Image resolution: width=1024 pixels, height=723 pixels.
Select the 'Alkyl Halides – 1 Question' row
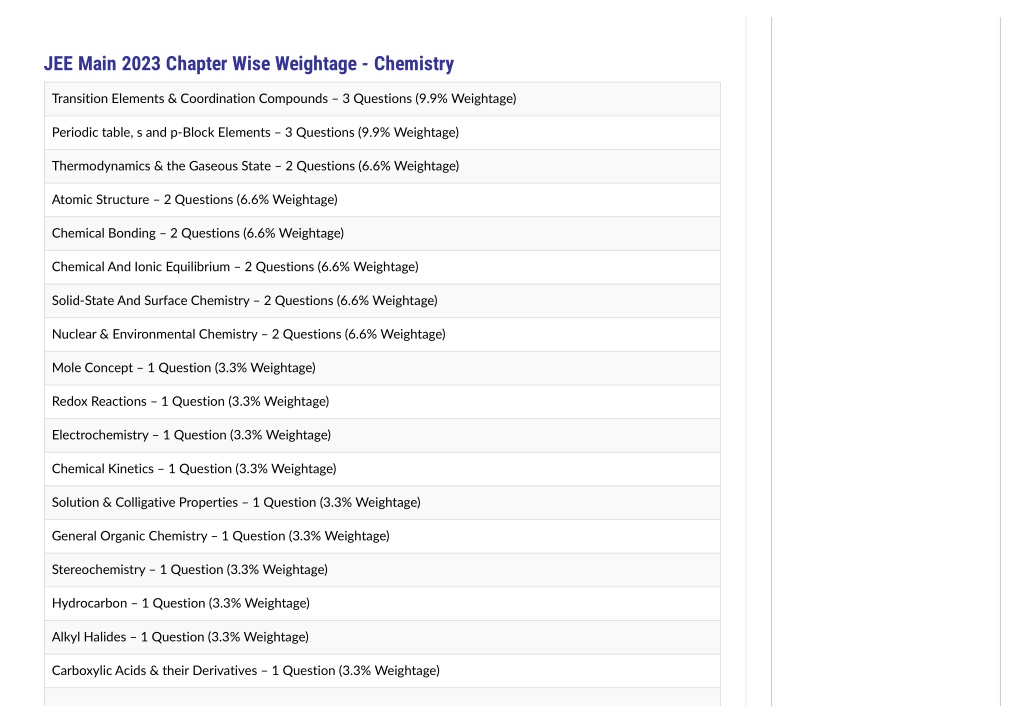[x=382, y=637]
